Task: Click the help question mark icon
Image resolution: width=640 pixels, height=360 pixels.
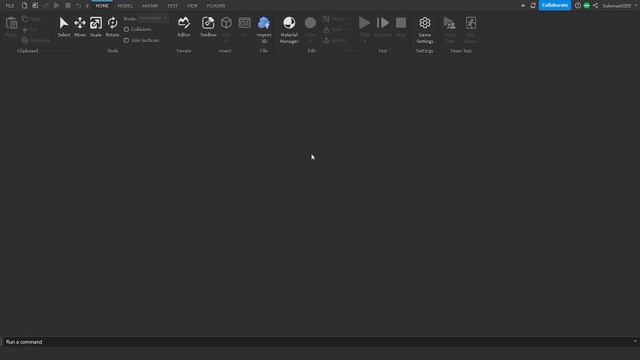Action: click(578, 6)
